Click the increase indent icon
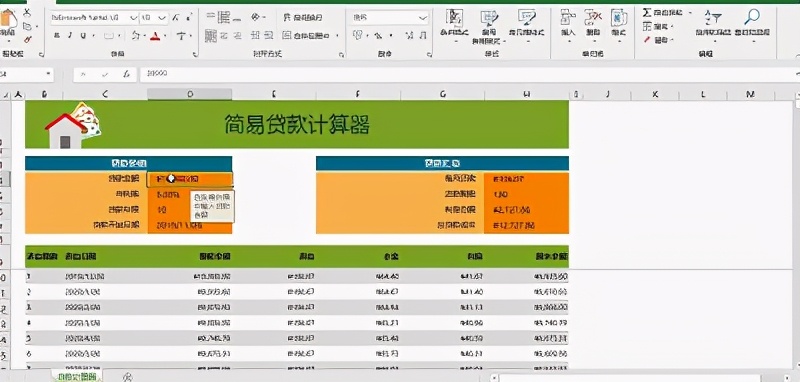 269,35
